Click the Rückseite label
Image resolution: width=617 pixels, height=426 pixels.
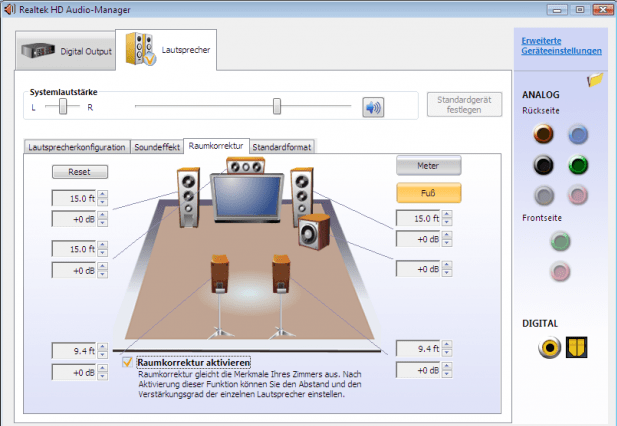[x=541, y=111]
